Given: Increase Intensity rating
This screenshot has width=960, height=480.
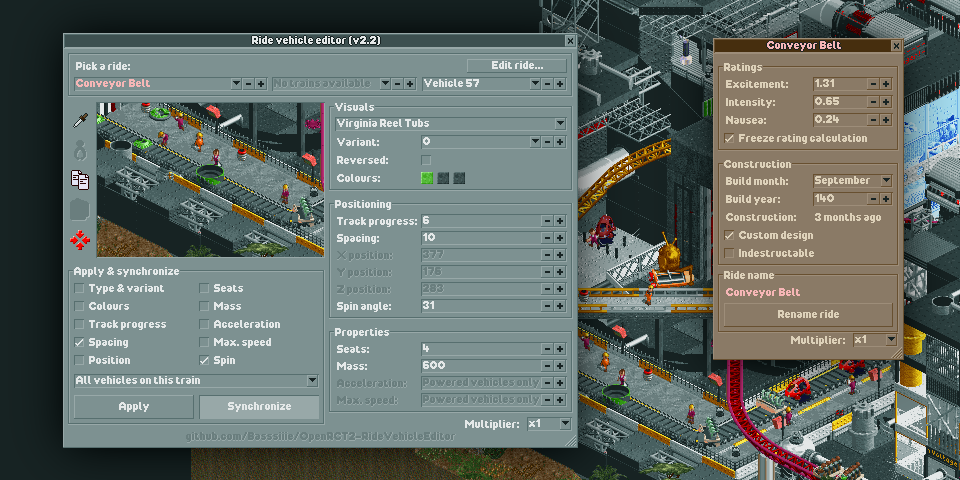Looking at the screenshot, I should click(886, 102).
